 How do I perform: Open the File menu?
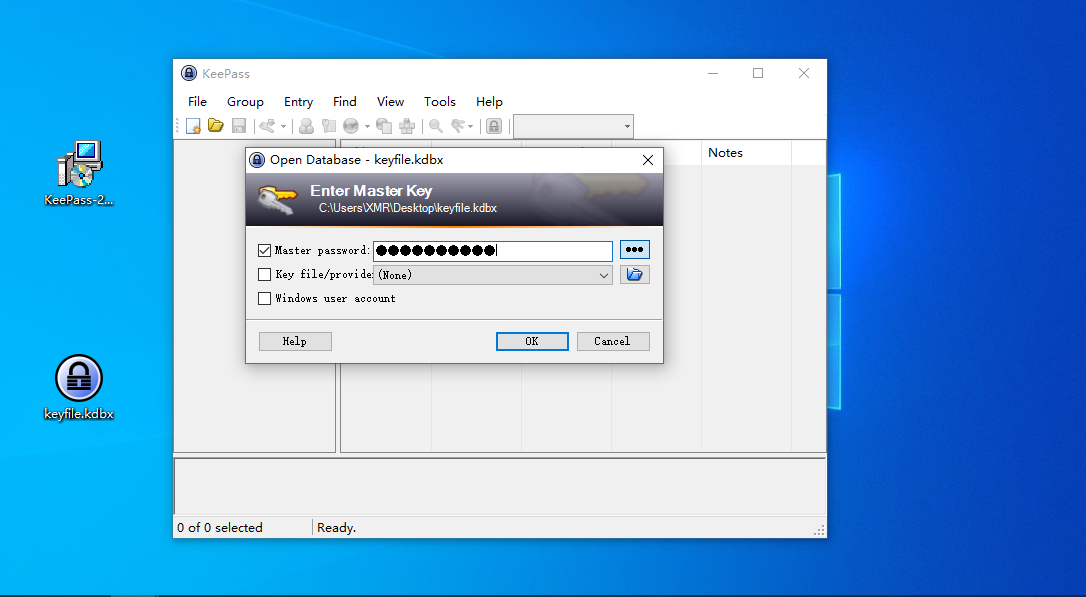click(197, 102)
